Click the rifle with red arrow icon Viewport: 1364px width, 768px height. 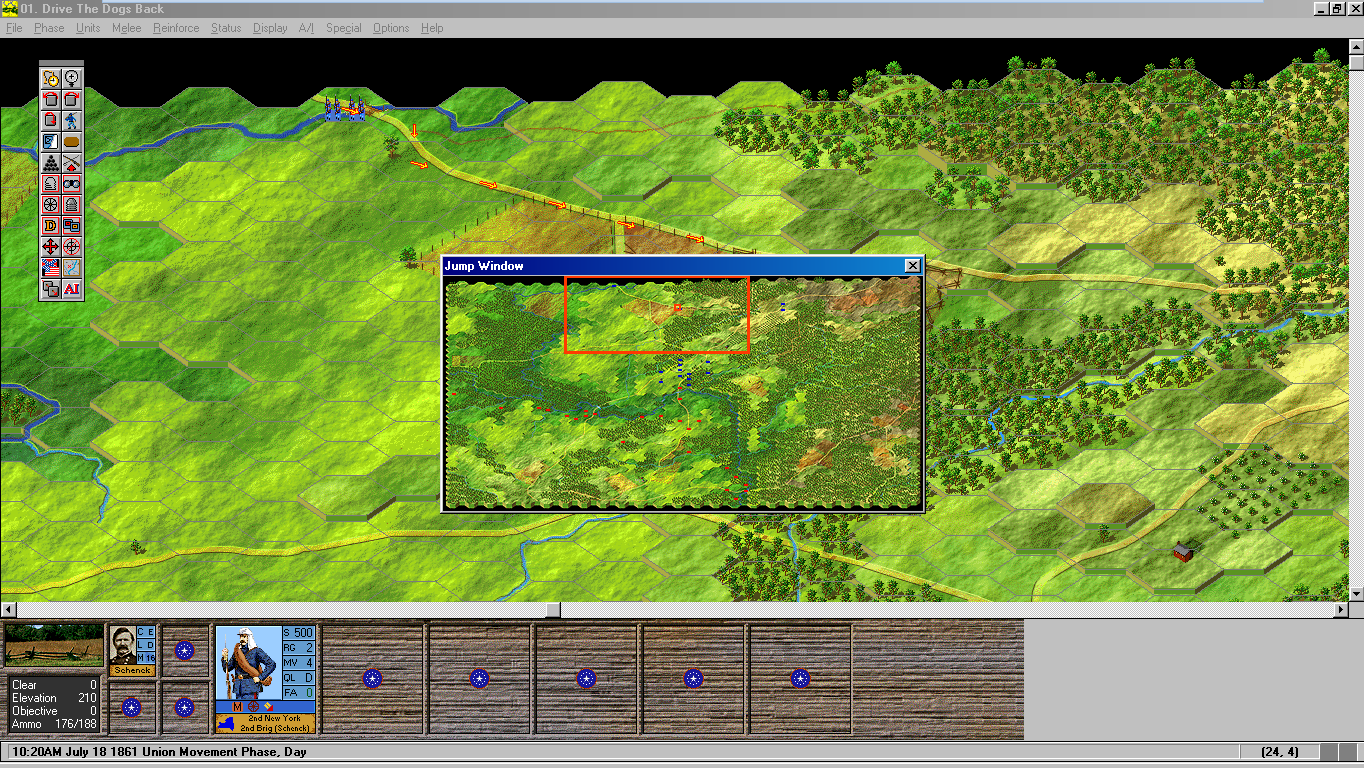click(x=72, y=162)
